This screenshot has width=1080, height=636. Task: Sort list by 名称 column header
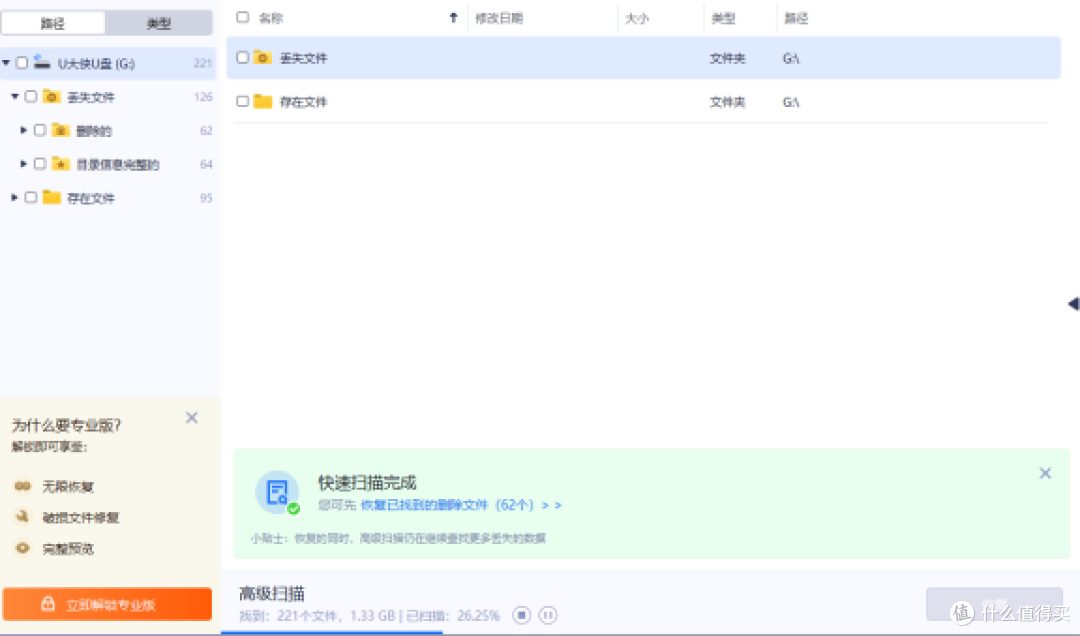pos(271,18)
